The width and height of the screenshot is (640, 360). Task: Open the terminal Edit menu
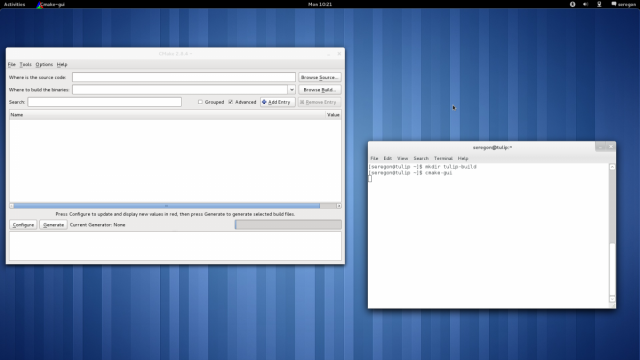[387, 158]
